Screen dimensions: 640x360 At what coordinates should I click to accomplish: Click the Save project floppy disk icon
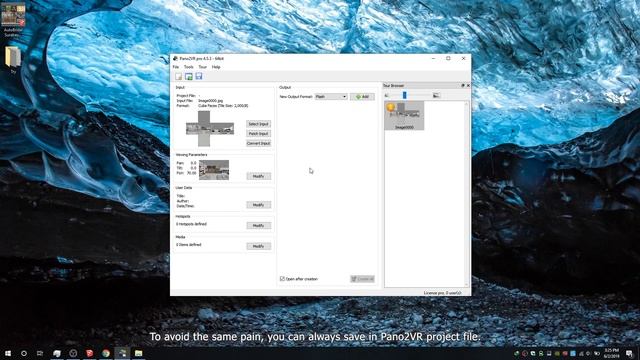pos(199,76)
